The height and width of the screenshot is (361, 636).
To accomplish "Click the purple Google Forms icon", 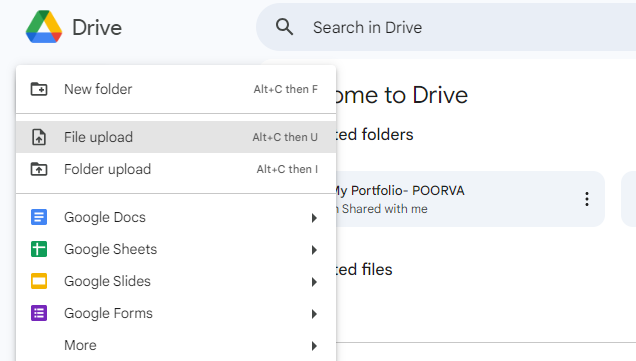I will coord(39,313).
